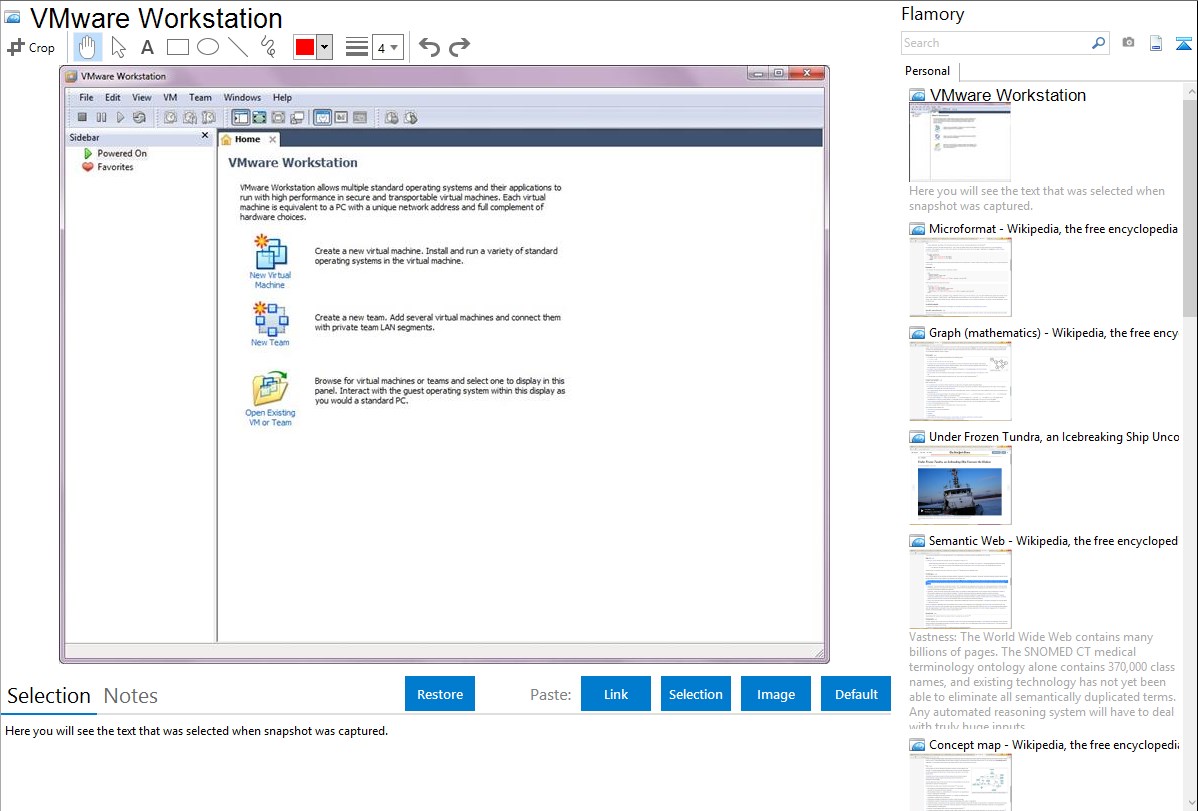Image resolution: width=1198 pixels, height=811 pixels.
Task: Click the Paste Image button
Action: [775, 694]
